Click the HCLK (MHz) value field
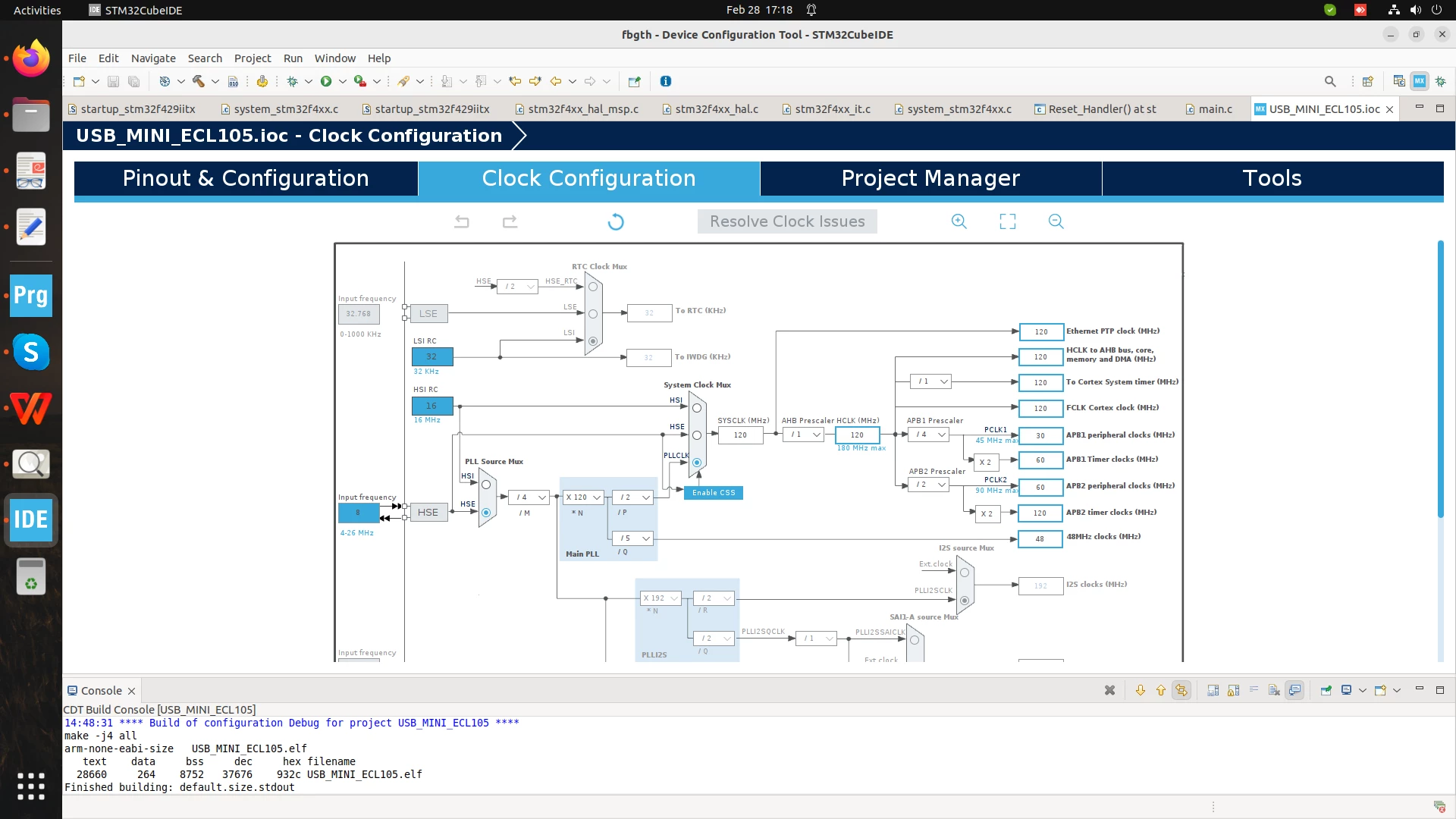1456x819 pixels. (x=857, y=435)
